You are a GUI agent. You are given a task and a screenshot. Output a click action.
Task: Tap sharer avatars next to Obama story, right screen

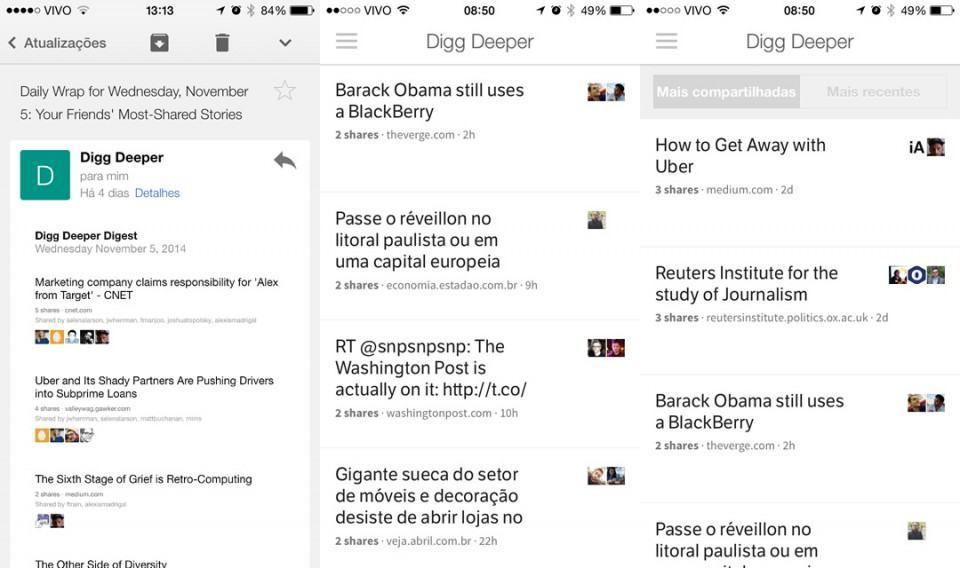tap(926, 403)
